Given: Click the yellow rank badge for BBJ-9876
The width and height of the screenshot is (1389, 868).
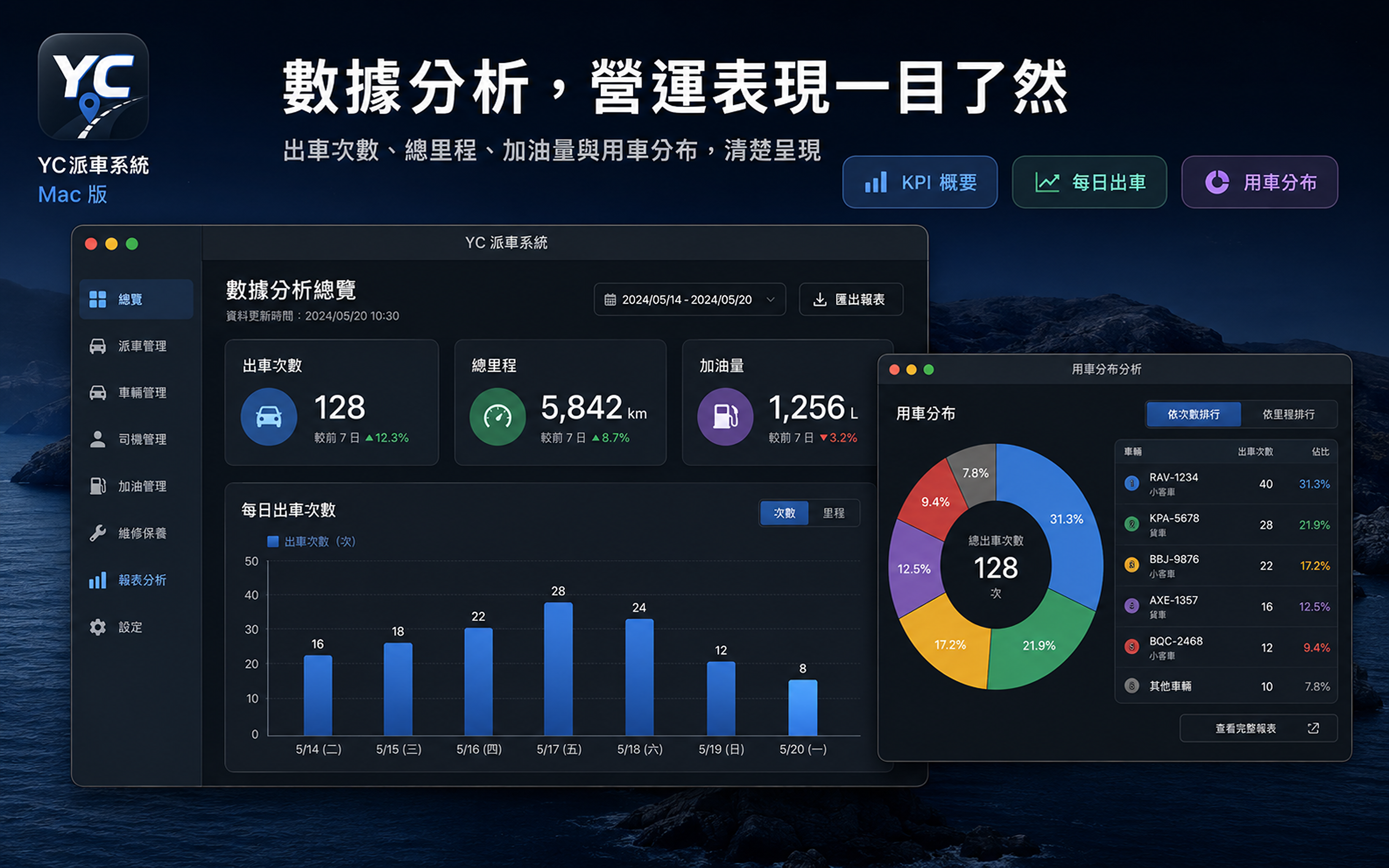Looking at the screenshot, I should tap(1131, 565).
